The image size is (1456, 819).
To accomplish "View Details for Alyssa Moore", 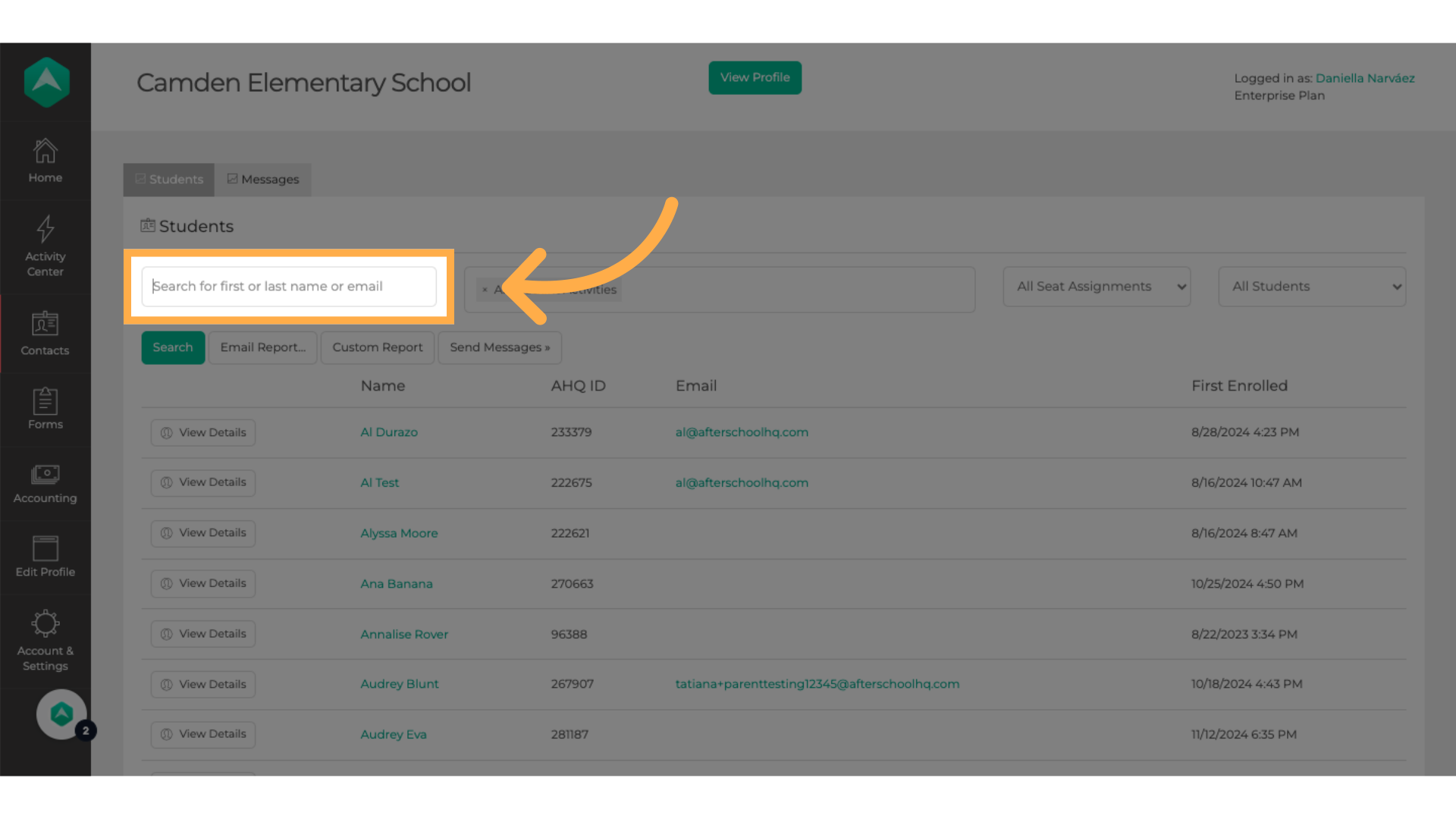I will click(x=203, y=533).
